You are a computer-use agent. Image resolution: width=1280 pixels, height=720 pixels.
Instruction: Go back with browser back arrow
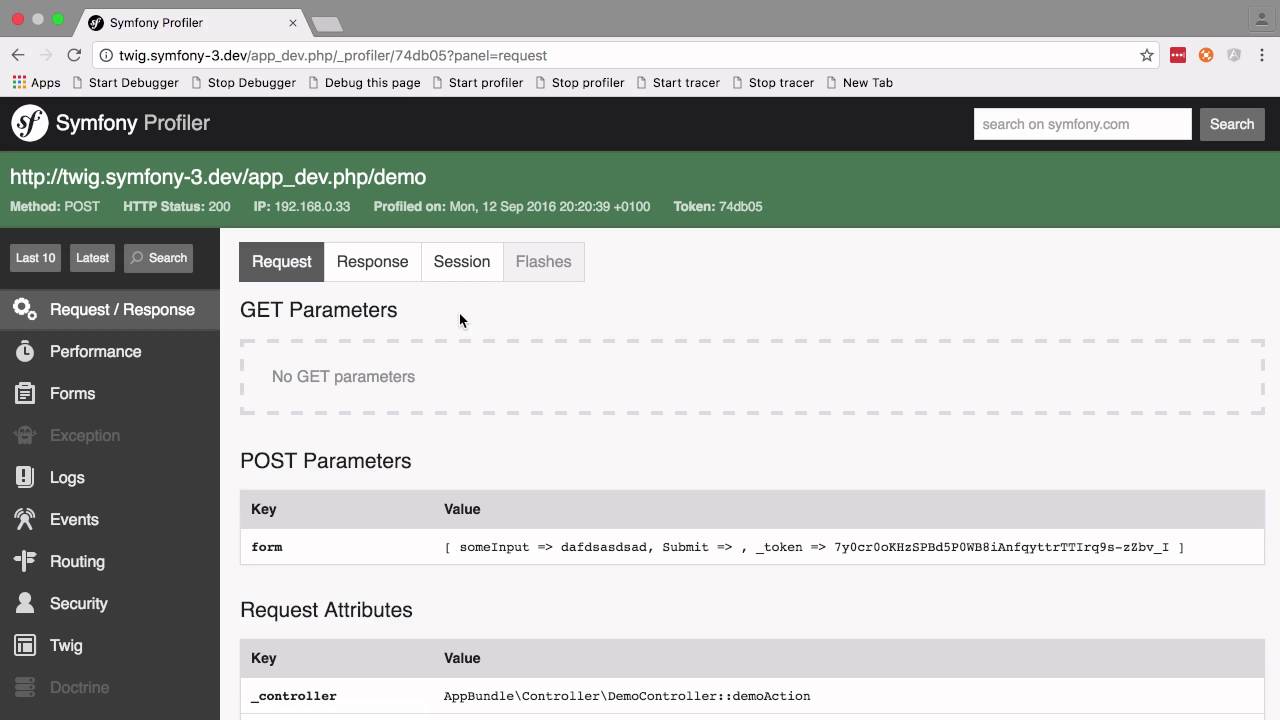(18, 55)
